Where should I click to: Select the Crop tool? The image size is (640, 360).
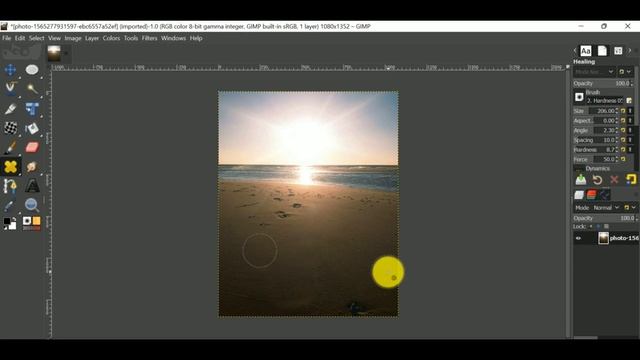pyautogui.click(x=10, y=109)
